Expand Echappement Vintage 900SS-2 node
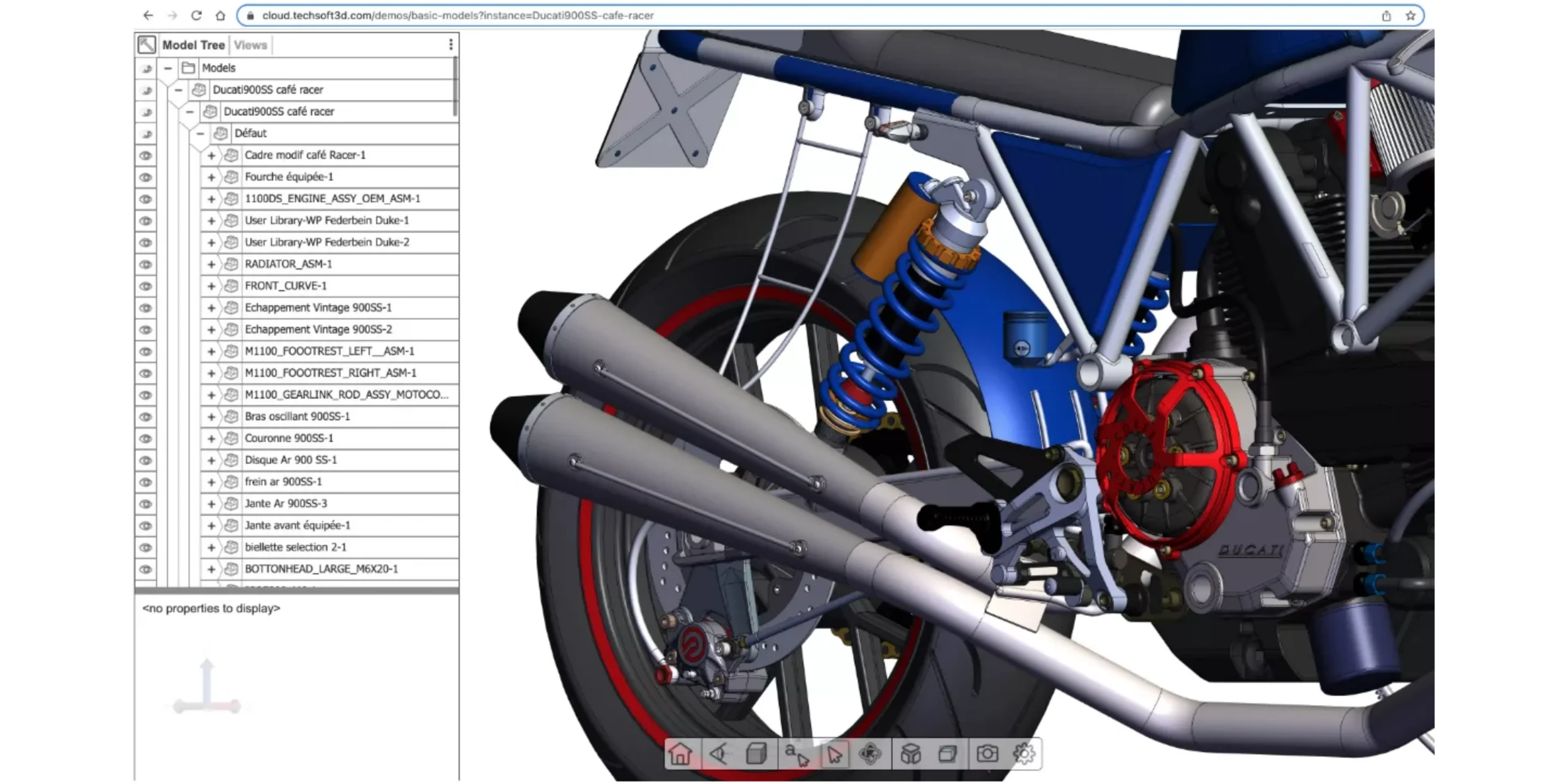The width and height of the screenshot is (1568, 784). [211, 330]
